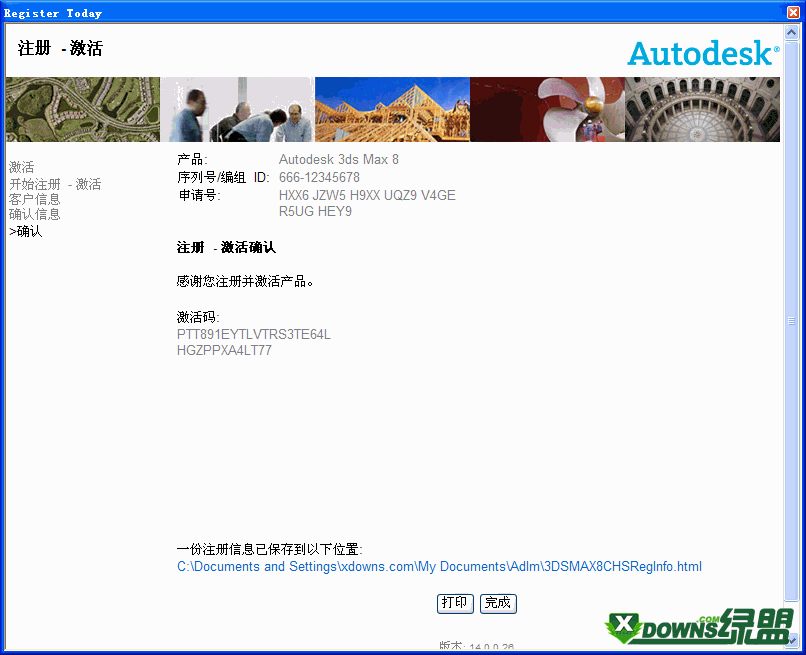Click the 注册 - 激活 page title
The image size is (806, 655).
click(60, 48)
